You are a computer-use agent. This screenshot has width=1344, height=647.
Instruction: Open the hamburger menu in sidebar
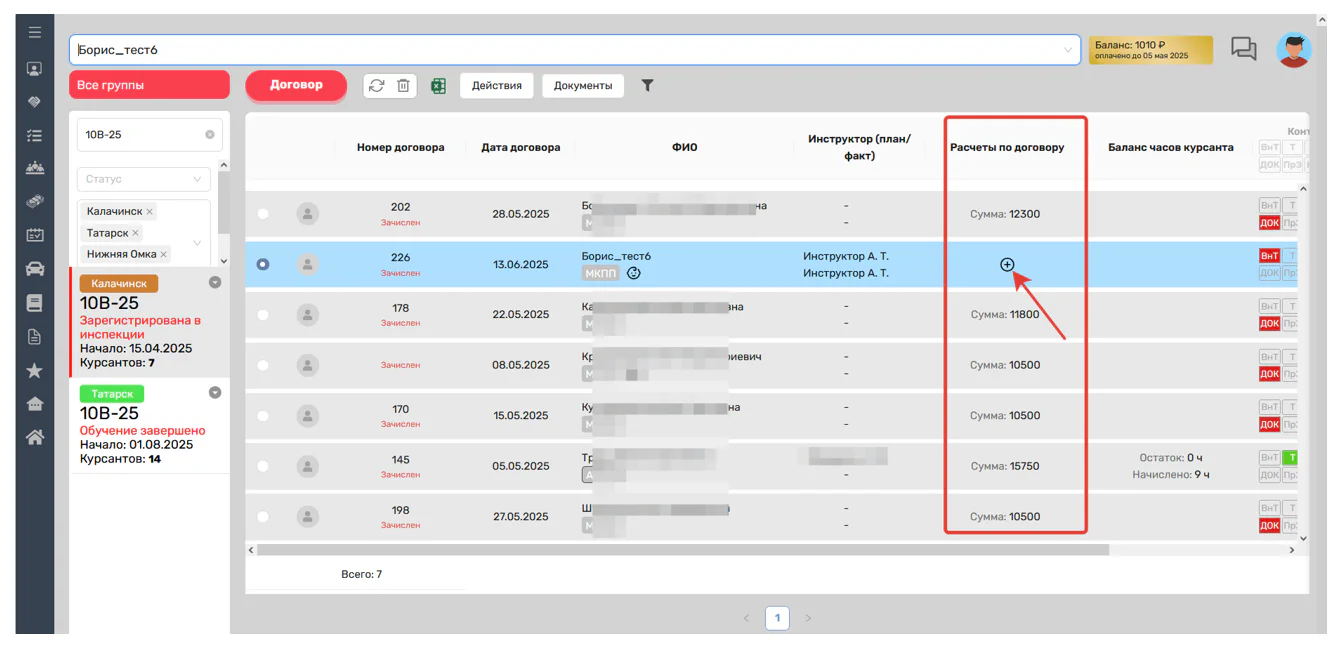pos(35,32)
